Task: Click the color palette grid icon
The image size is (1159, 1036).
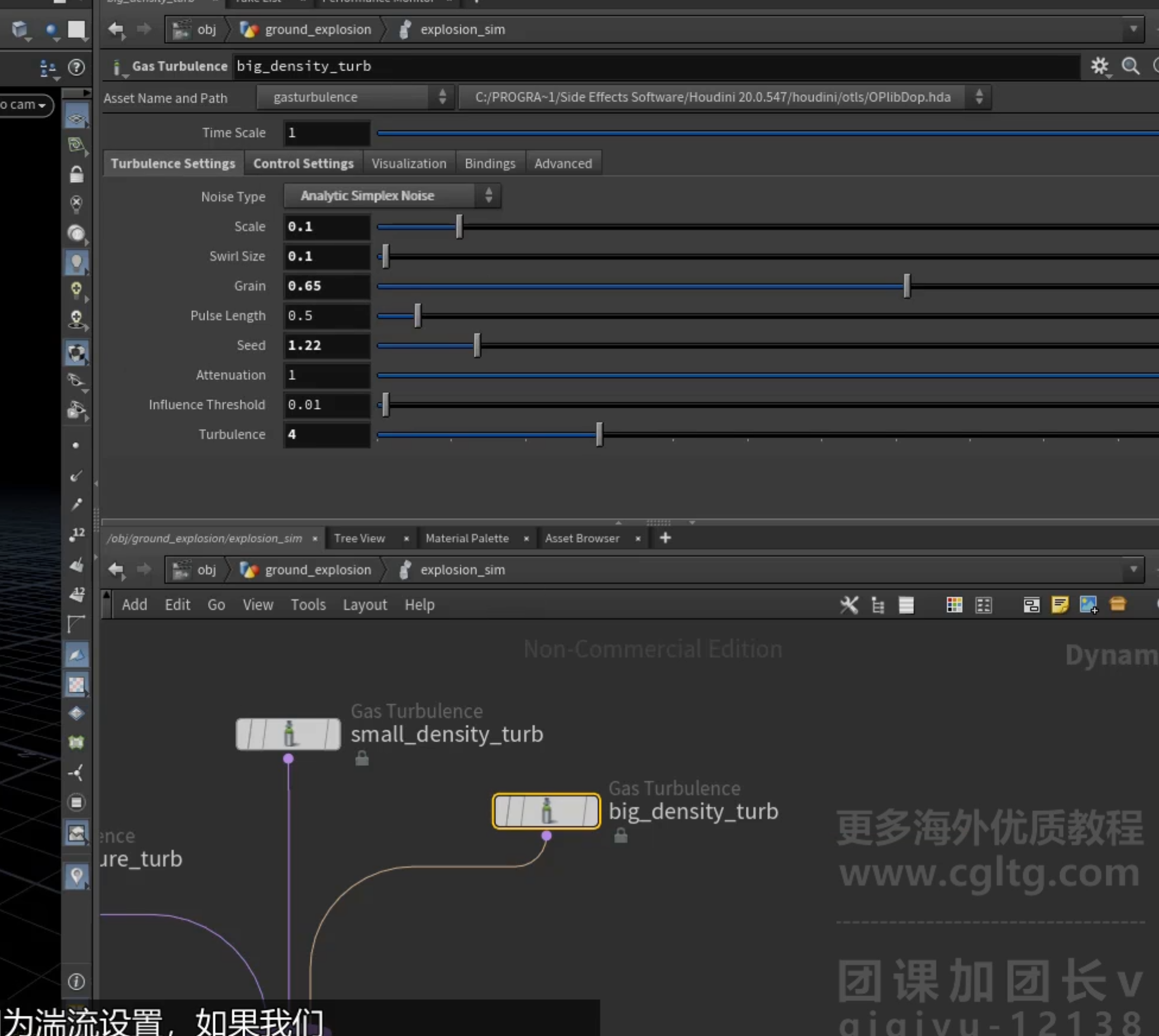Action: point(954,605)
